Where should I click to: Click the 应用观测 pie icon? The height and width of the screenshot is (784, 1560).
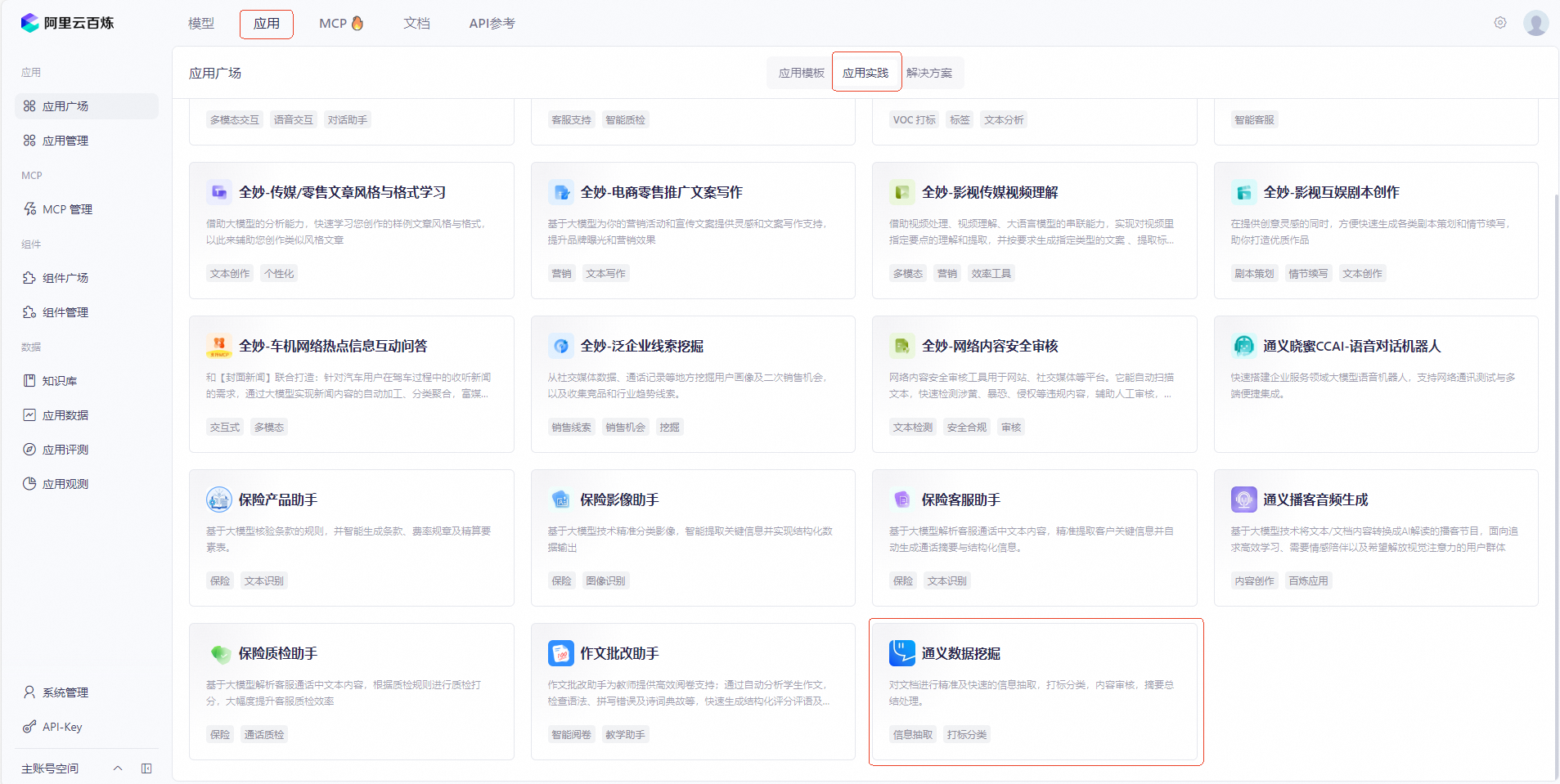coord(29,484)
